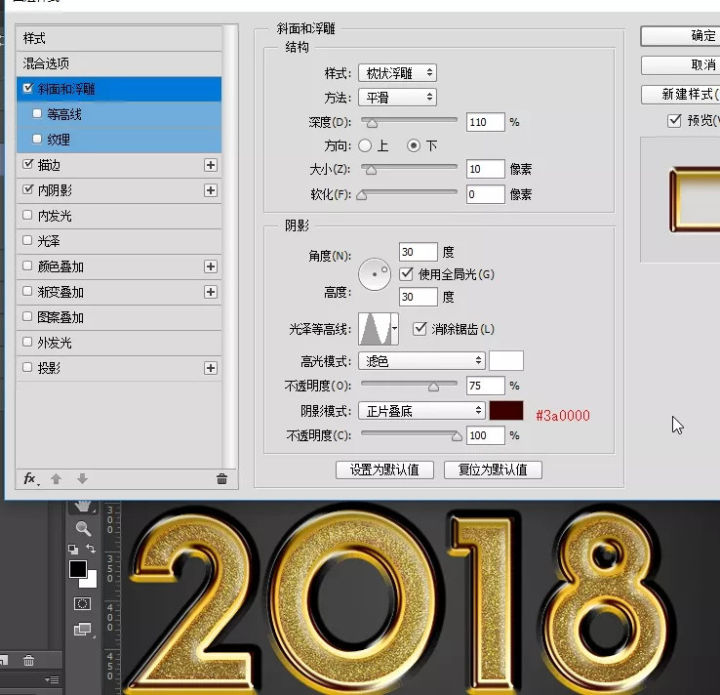
Task: Click the foreground black color swatch
Action: point(78,569)
